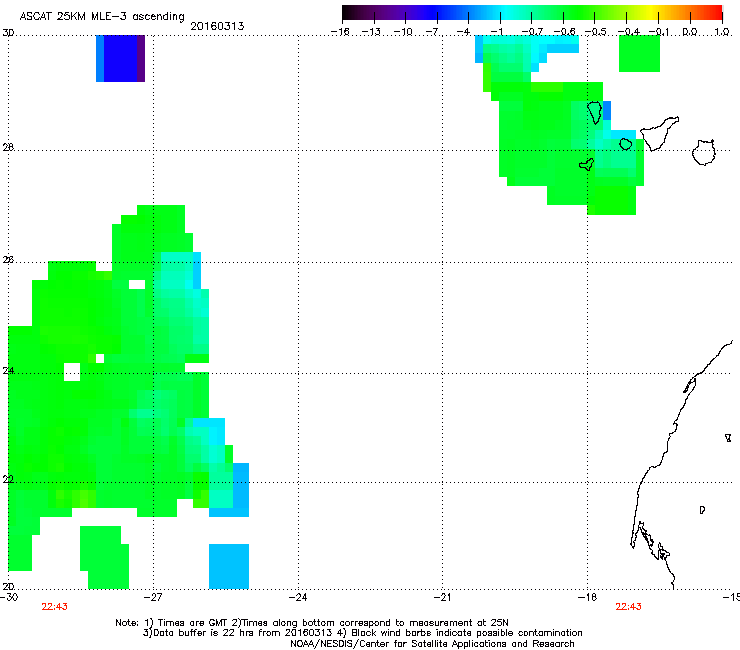The image size is (740, 650).
Task: Click the red '22:43' time near longitude -18
Action: [x=628, y=607]
